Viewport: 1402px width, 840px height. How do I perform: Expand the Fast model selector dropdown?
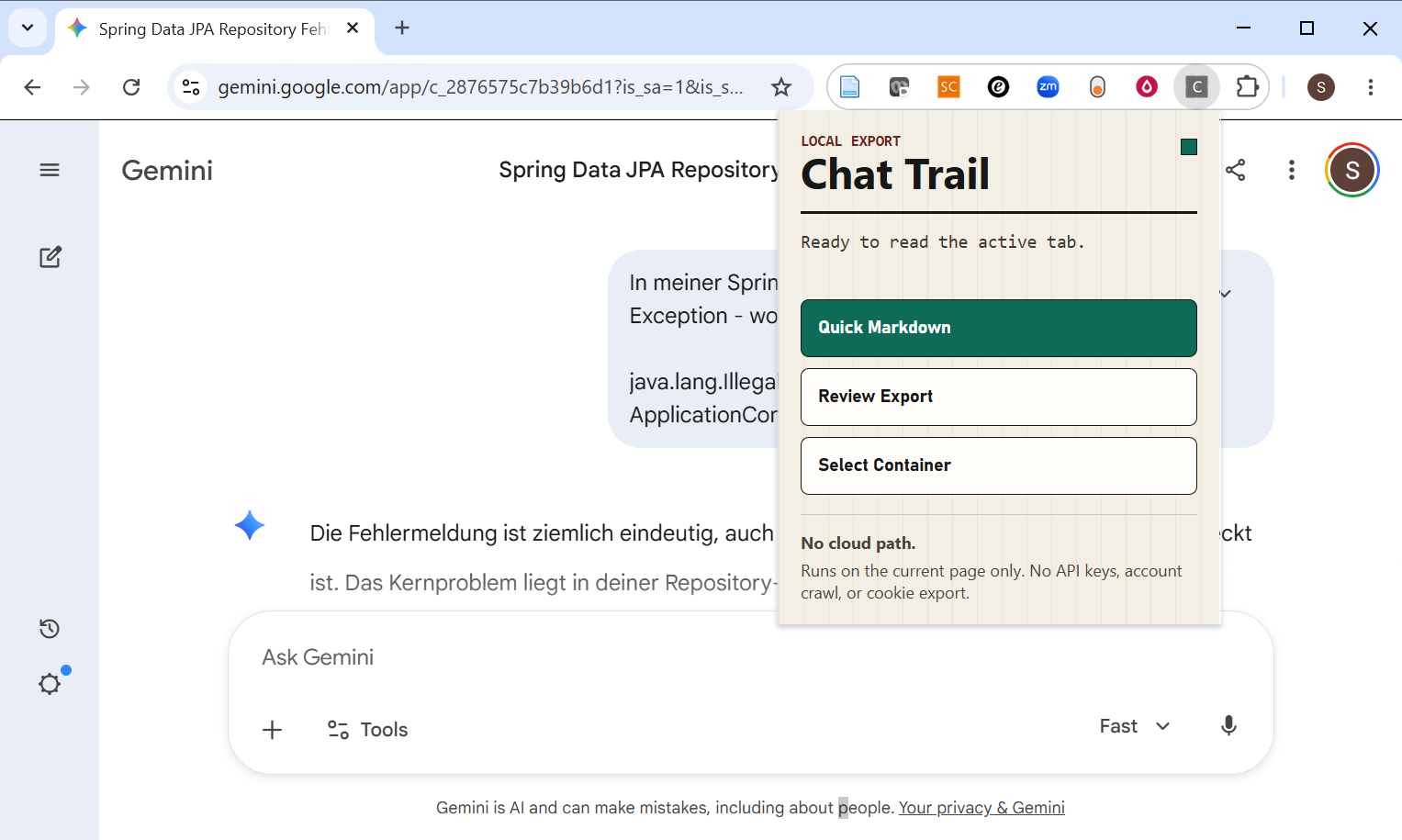1135,726
